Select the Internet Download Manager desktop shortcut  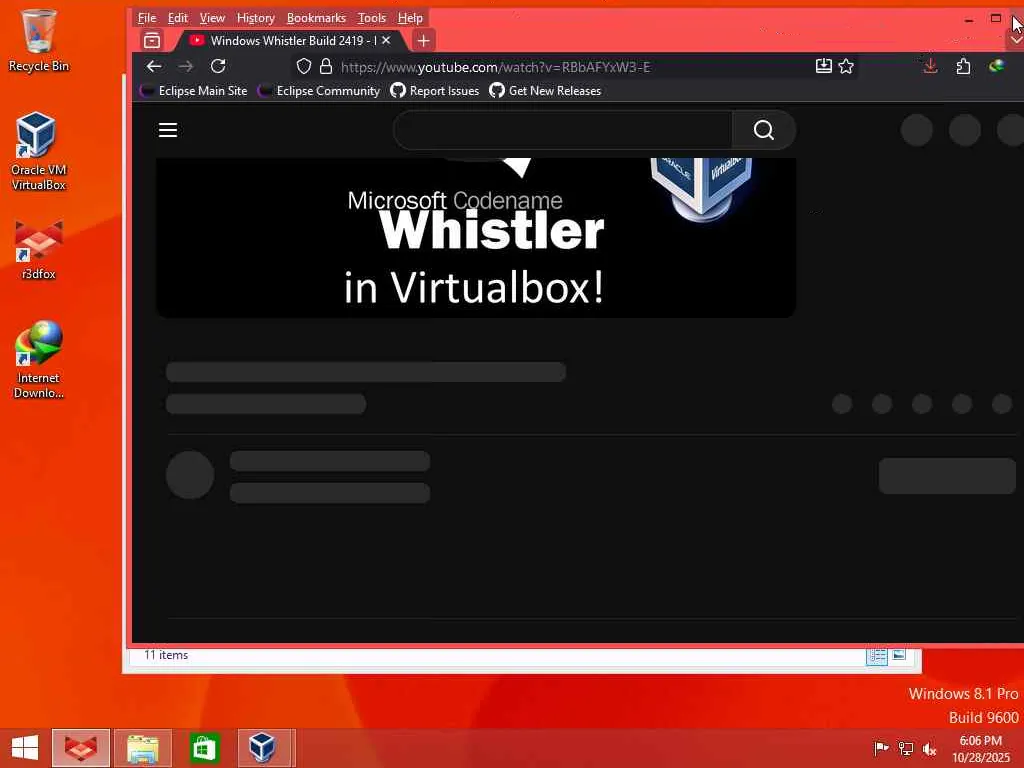point(39,360)
